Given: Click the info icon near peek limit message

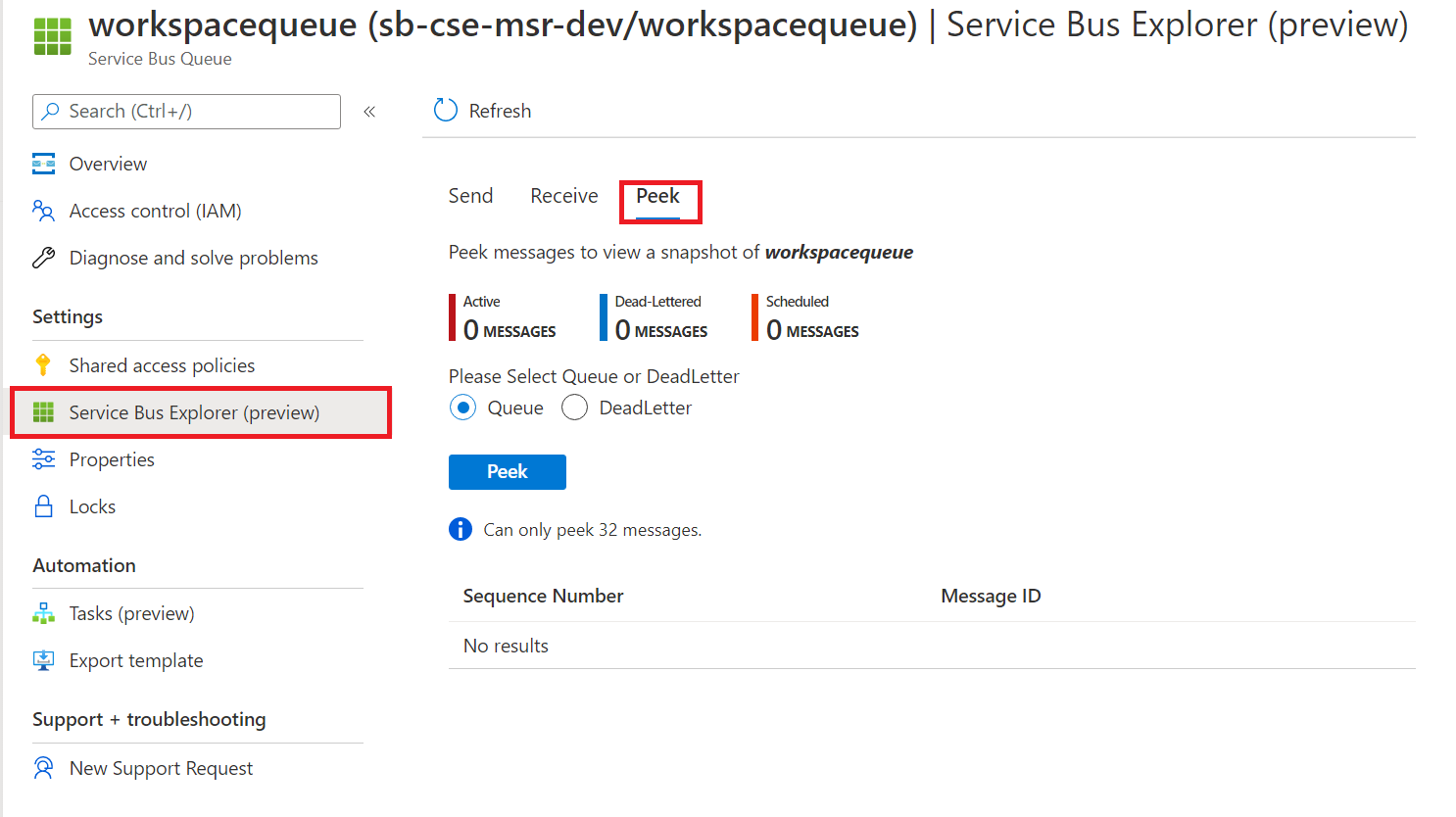Looking at the screenshot, I should [460, 529].
